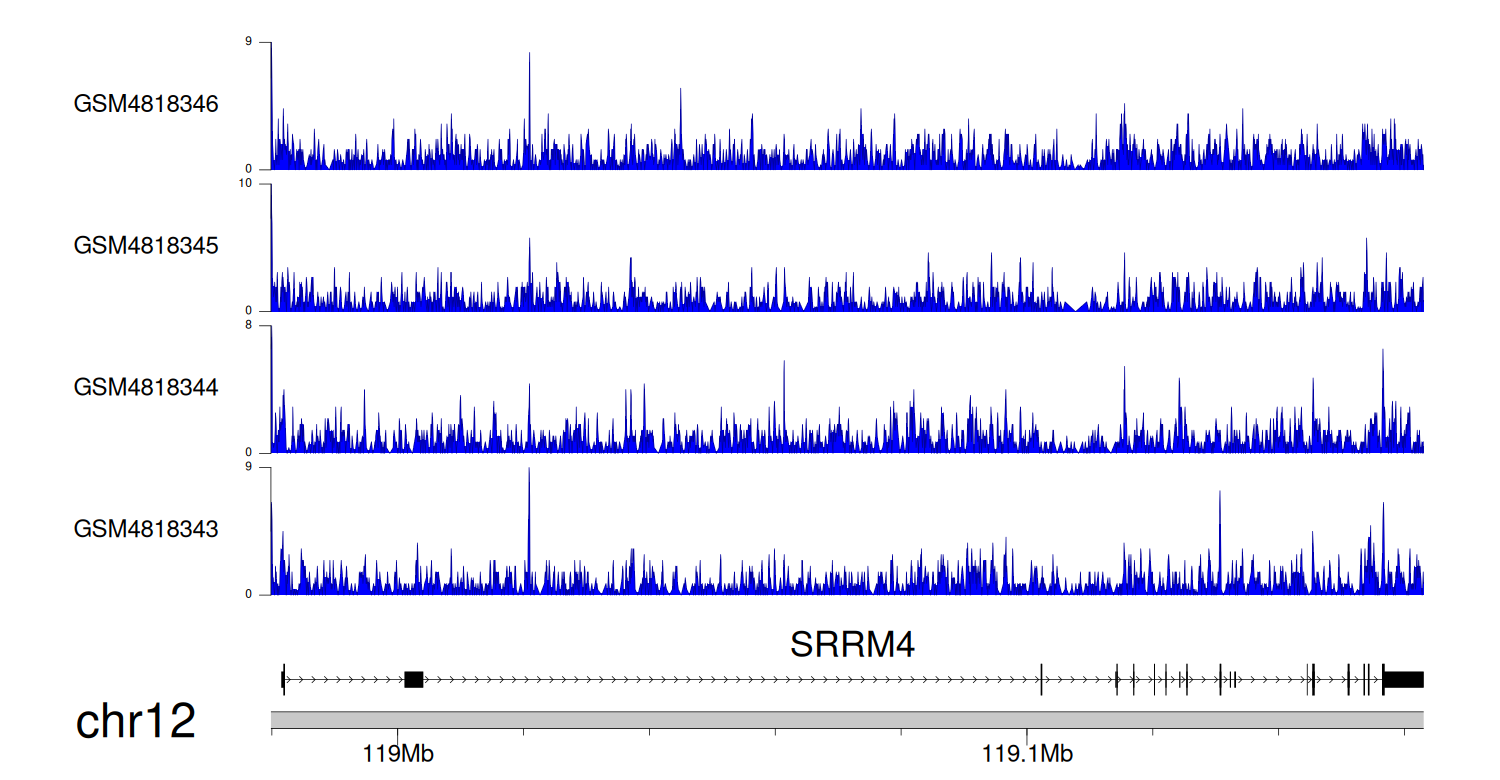Screen dimensions: 1500x780
Task: Select the wide SRRM4 exon block near 119Mb
Action: pyautogui.click(x=413, y=680)
